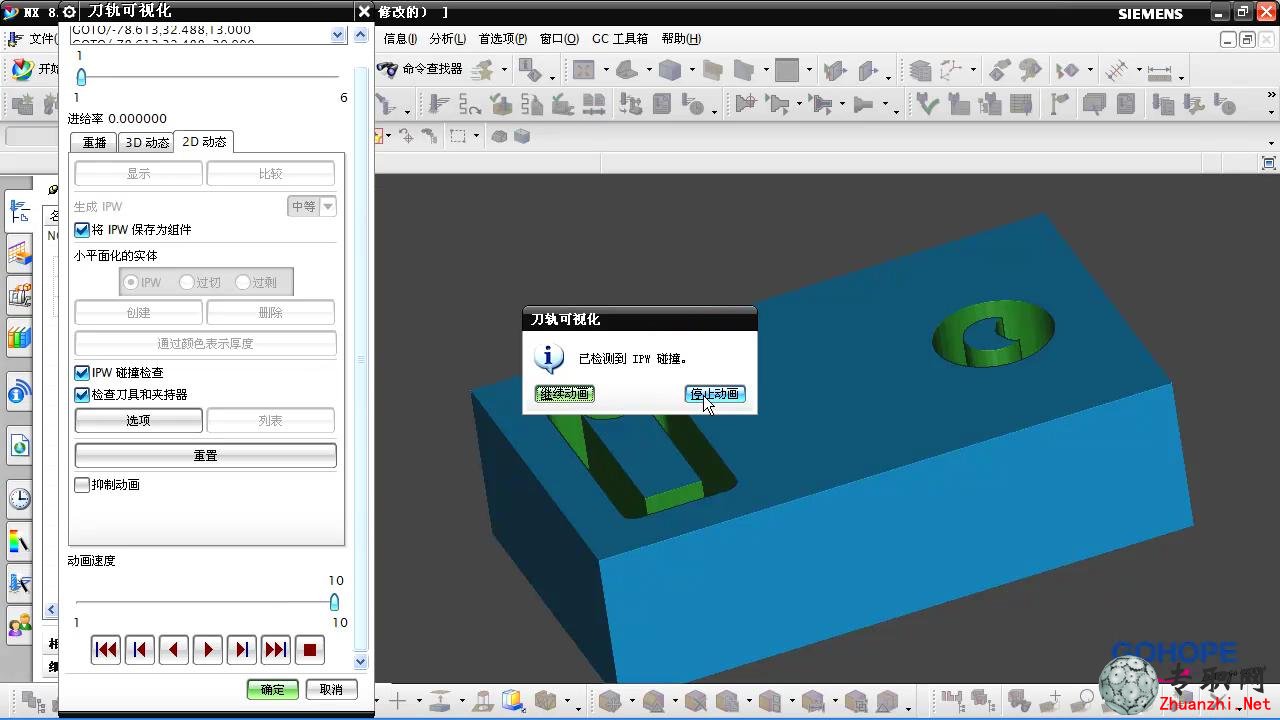1280x720 pixels.
Task: Play tool path animation in reverse
Action: coord(174,650)
